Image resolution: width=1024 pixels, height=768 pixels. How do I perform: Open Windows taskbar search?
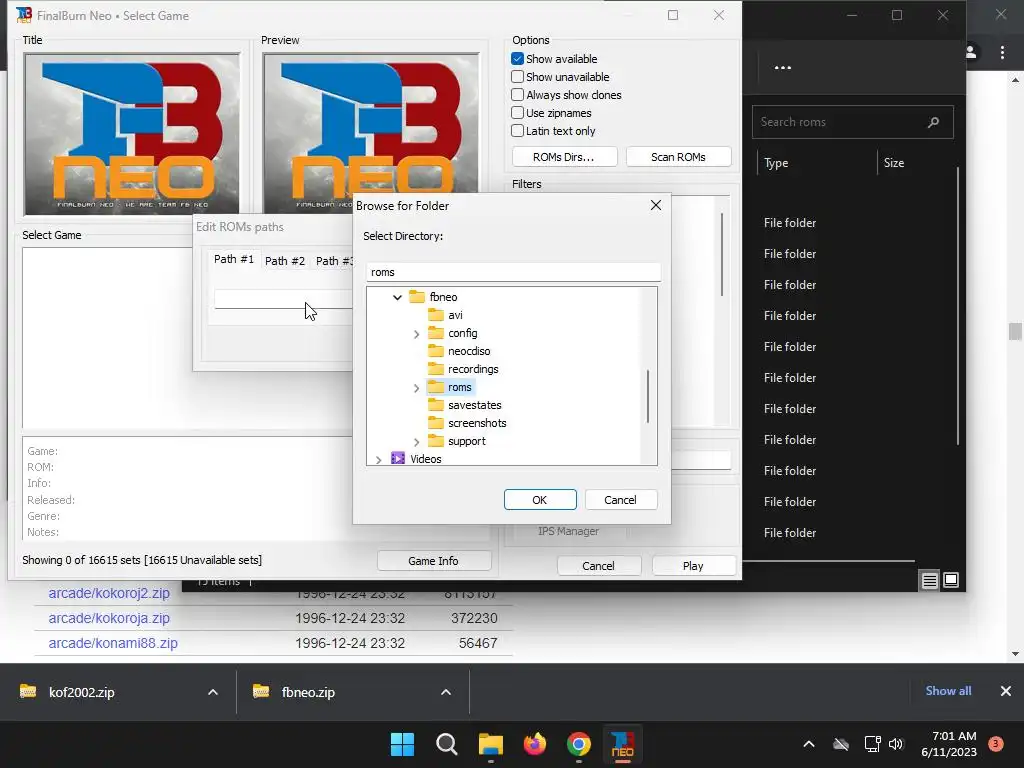[447, 744]
